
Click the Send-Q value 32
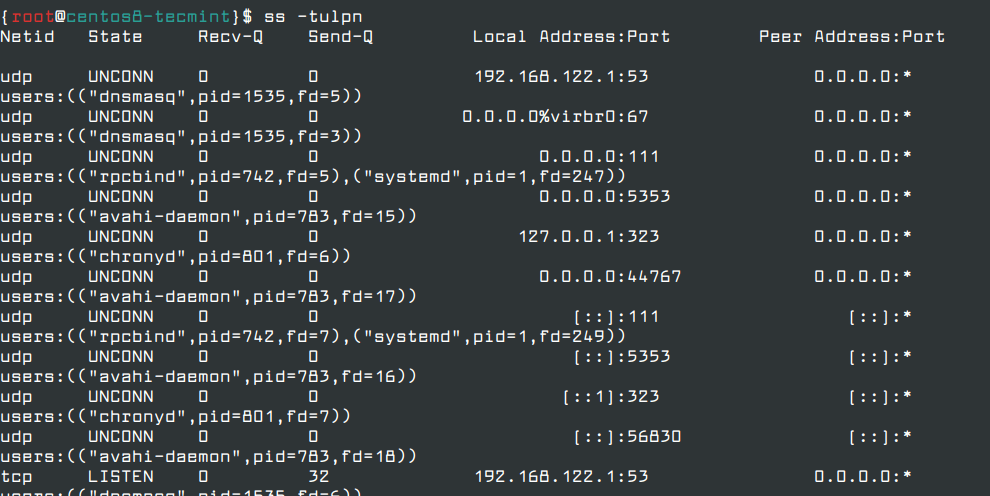tap(319, 477)
